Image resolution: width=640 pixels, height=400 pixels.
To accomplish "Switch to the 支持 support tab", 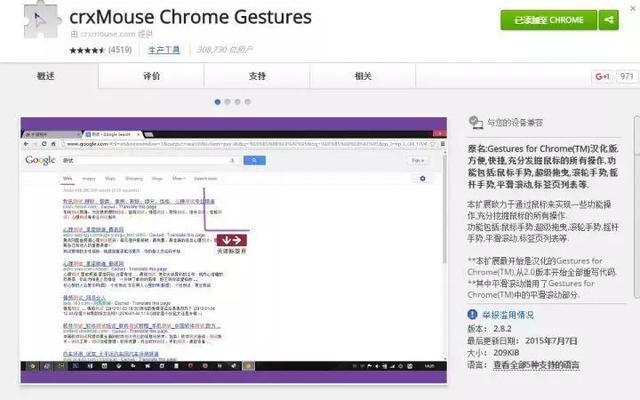I will 257,76.
